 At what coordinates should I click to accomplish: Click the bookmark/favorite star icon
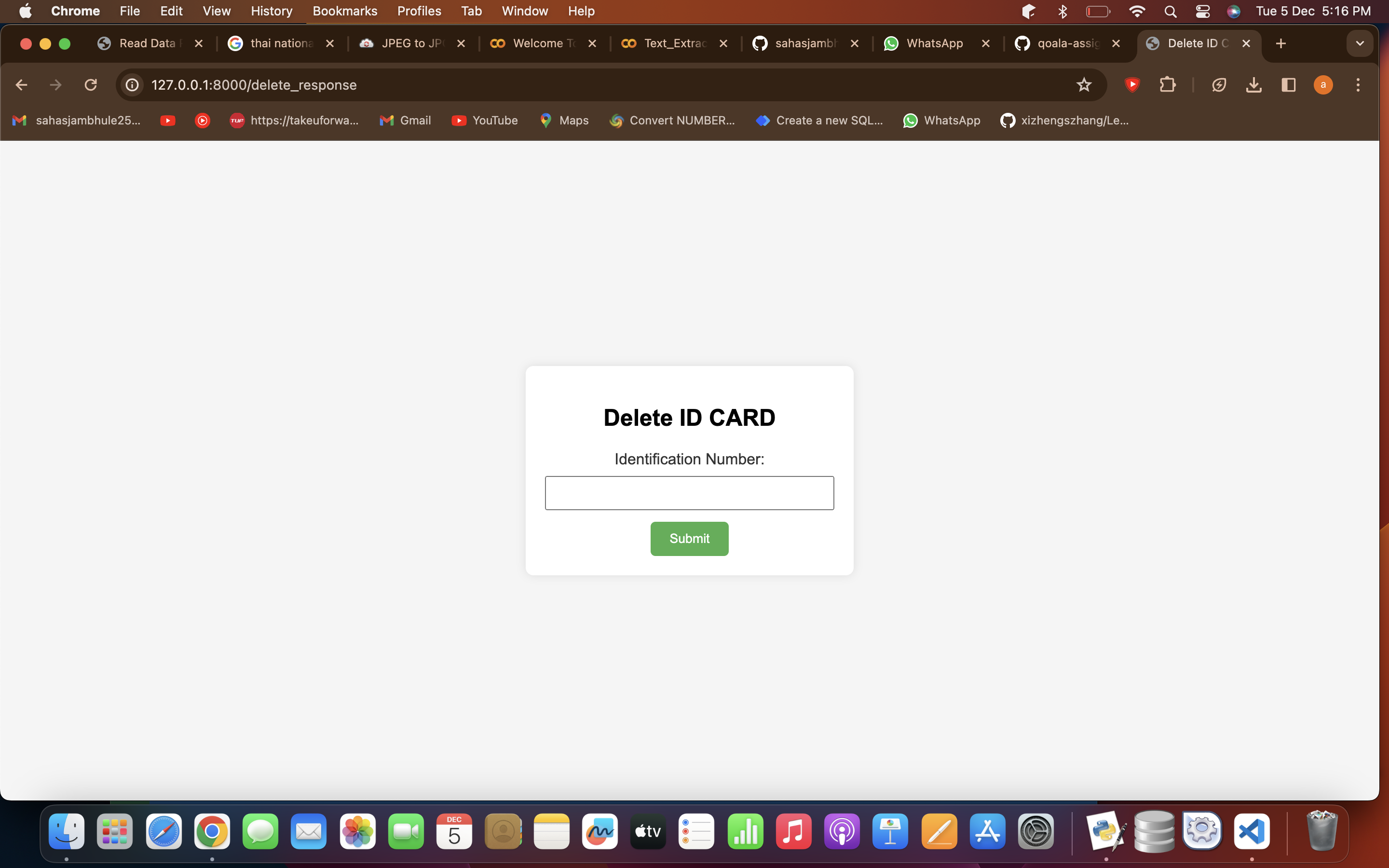(x=1083, y=85)
